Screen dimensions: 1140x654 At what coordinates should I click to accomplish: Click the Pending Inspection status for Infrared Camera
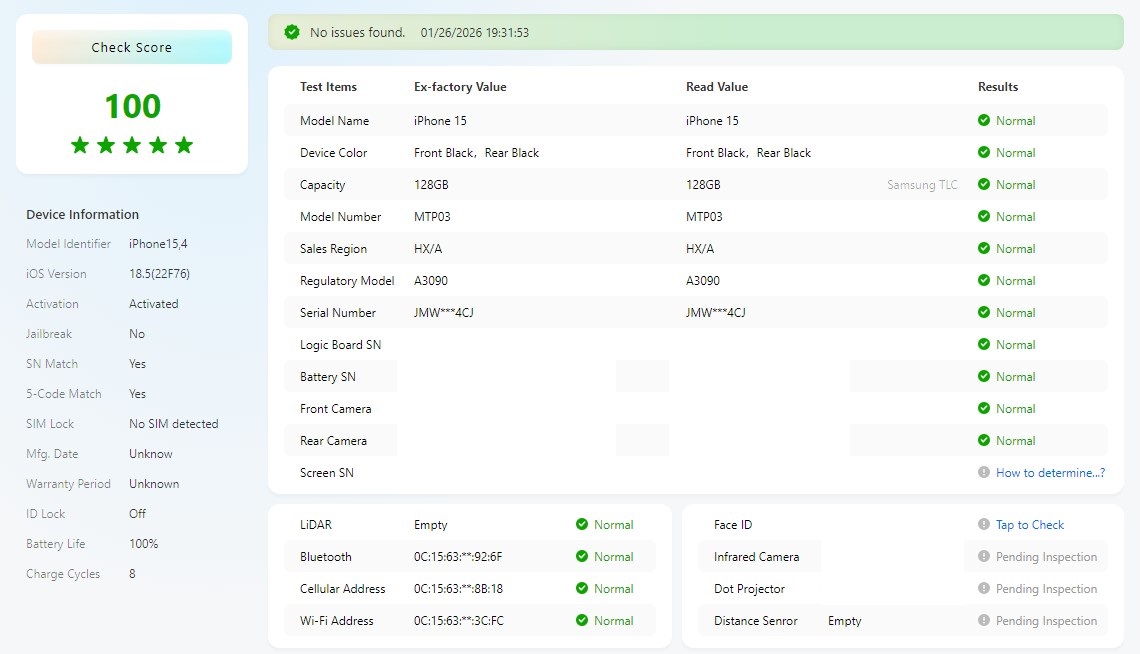(x=1046, y=557)
